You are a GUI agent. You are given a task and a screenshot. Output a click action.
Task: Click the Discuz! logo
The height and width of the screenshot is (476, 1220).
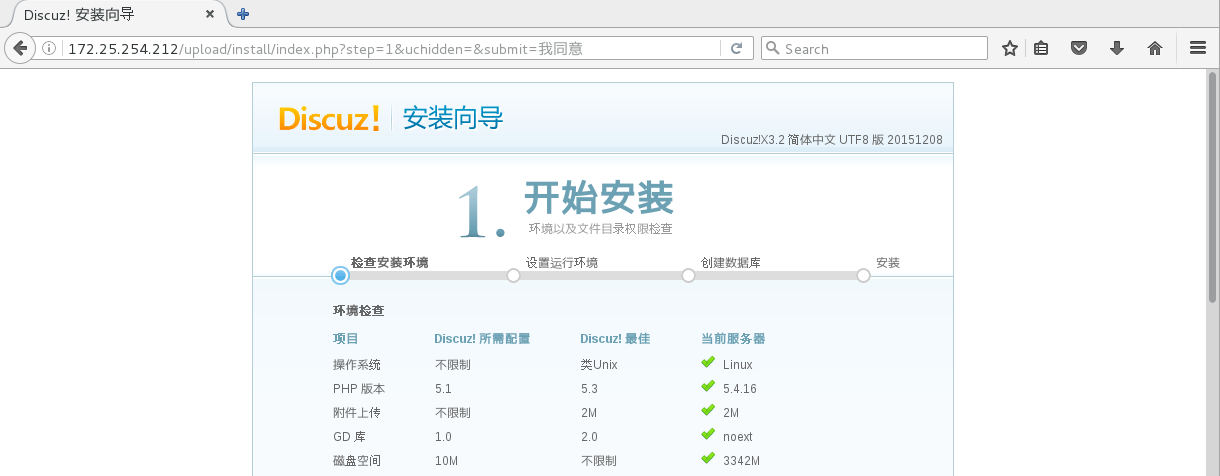point(329,119)
